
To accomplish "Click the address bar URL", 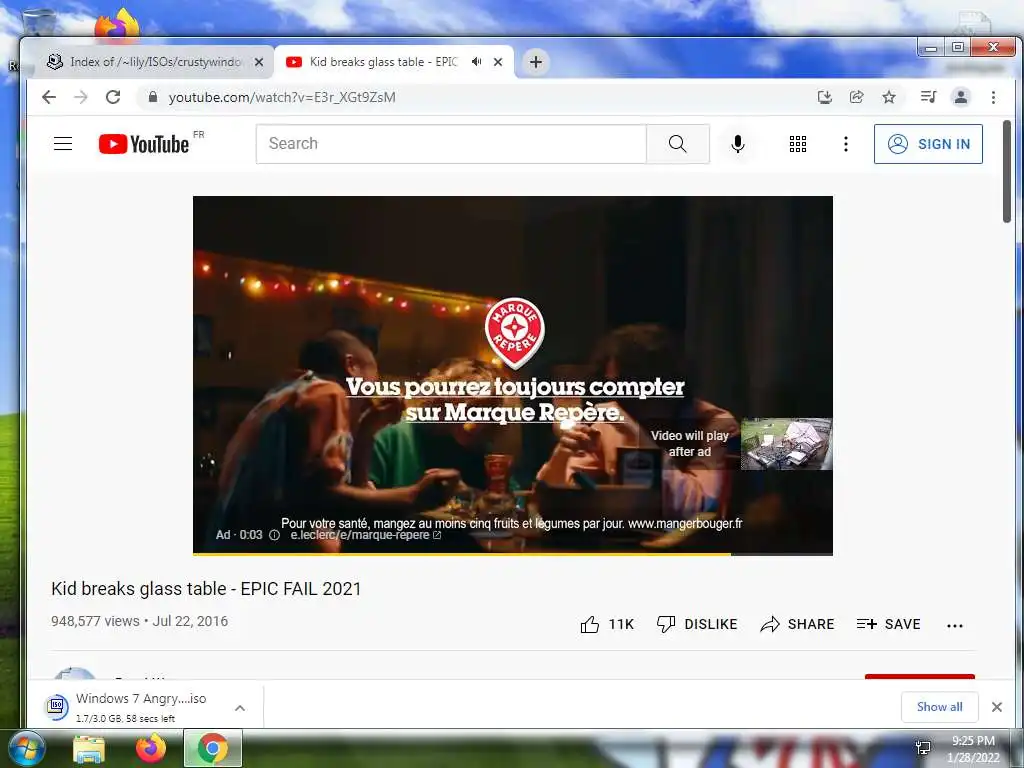I will [x=282, y=97].
